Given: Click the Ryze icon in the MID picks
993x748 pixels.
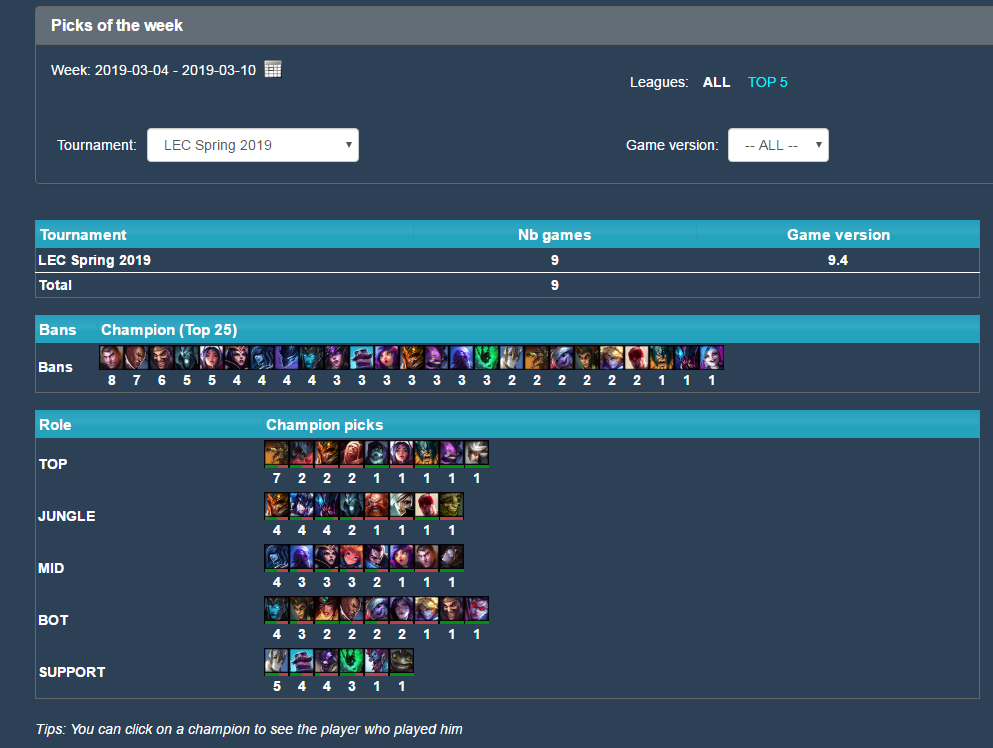Looking at the screenshot, I should (301, 557).
